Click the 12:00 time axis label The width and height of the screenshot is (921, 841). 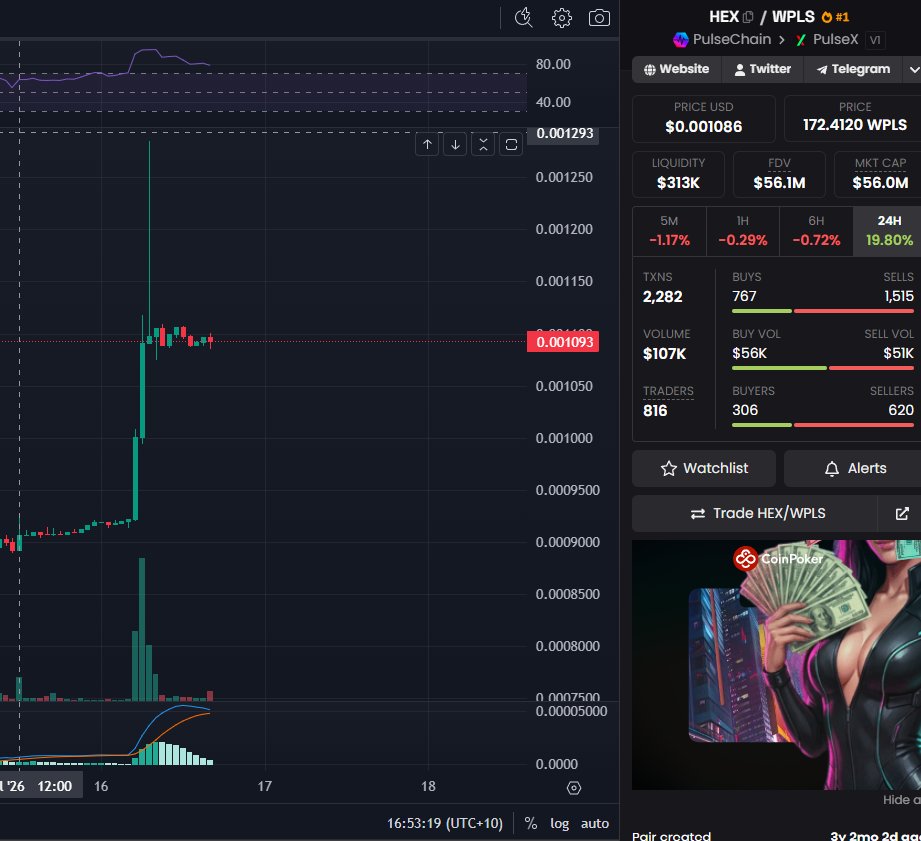pos(54,786)
